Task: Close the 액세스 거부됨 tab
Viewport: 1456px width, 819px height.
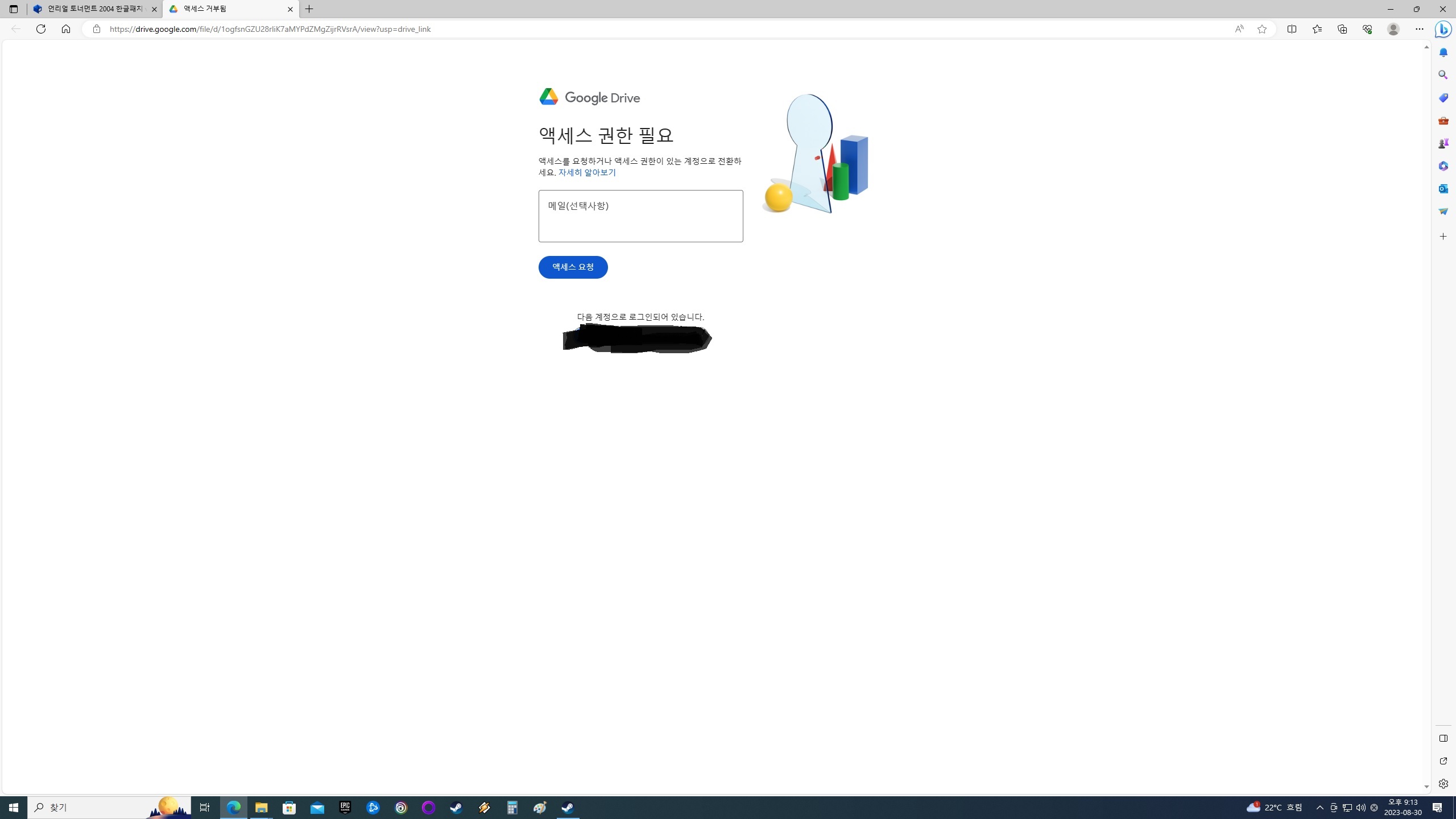Action: (x=290, y=9)
